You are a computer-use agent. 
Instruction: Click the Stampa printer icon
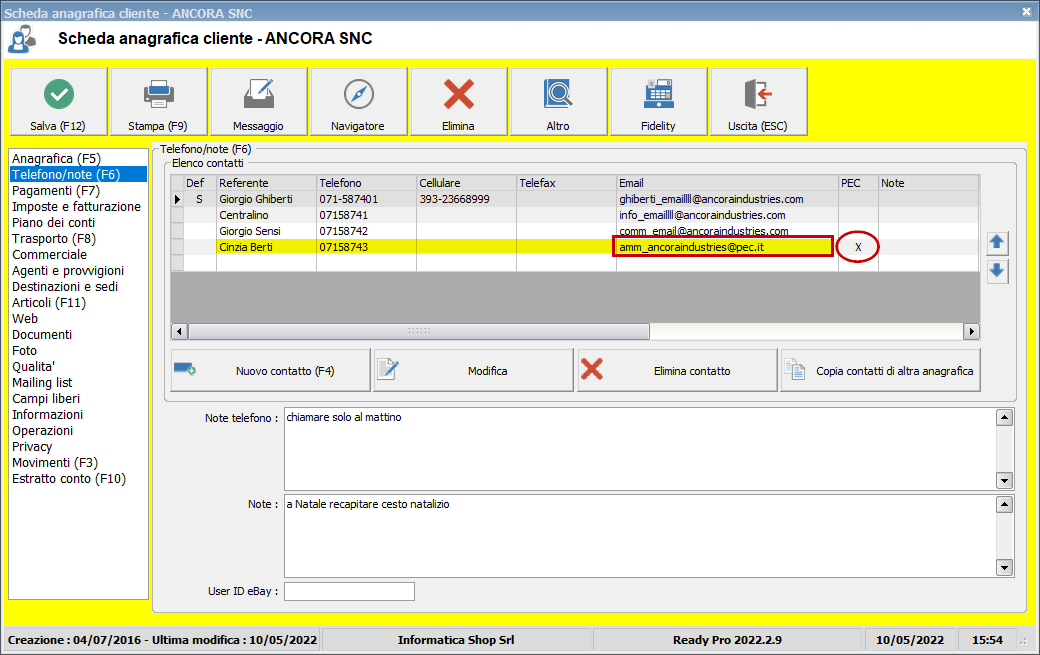158,94
